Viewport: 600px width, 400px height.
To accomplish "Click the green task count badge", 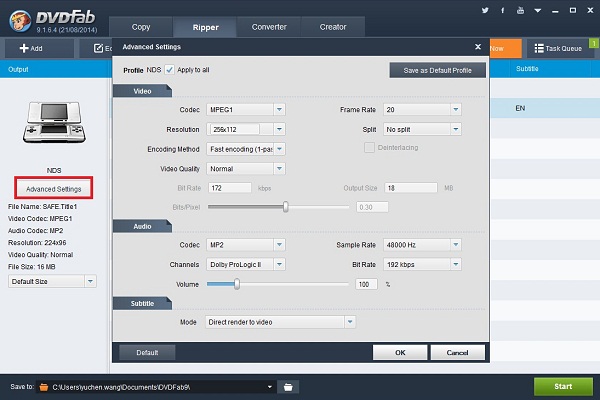I will coord(594,43).
